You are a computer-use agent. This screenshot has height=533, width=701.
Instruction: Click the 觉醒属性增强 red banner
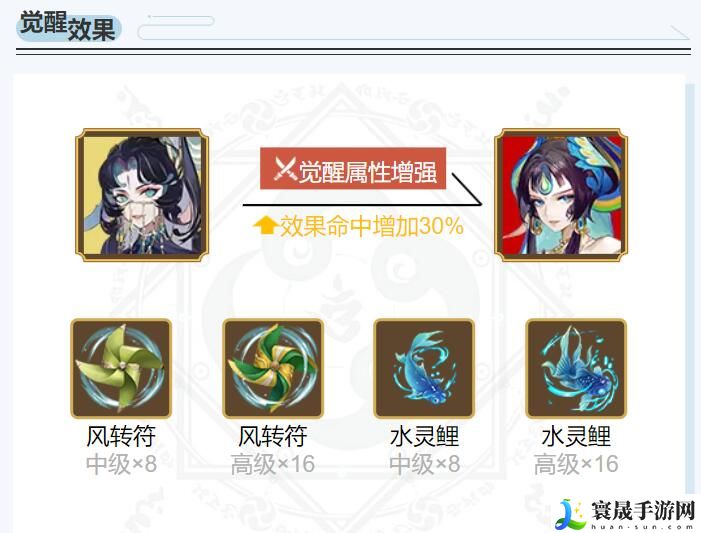point(353,169)
